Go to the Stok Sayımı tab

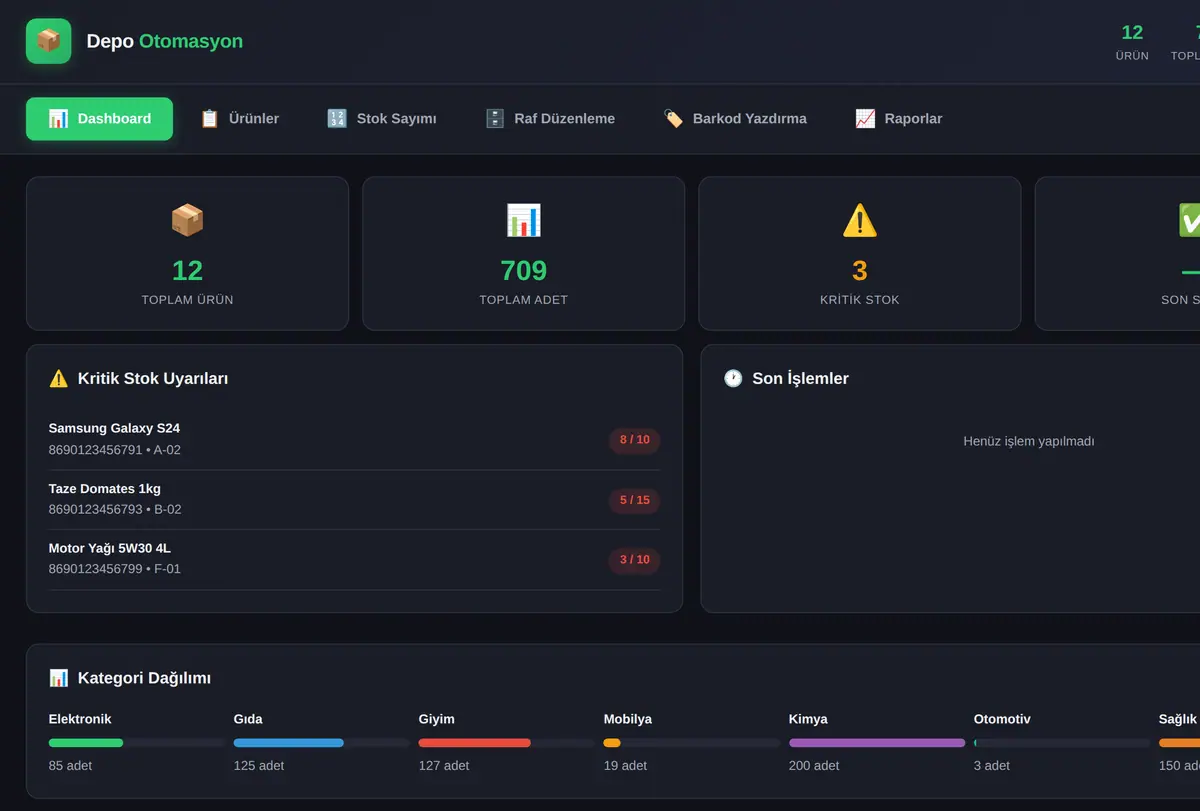tap(381, 119)
